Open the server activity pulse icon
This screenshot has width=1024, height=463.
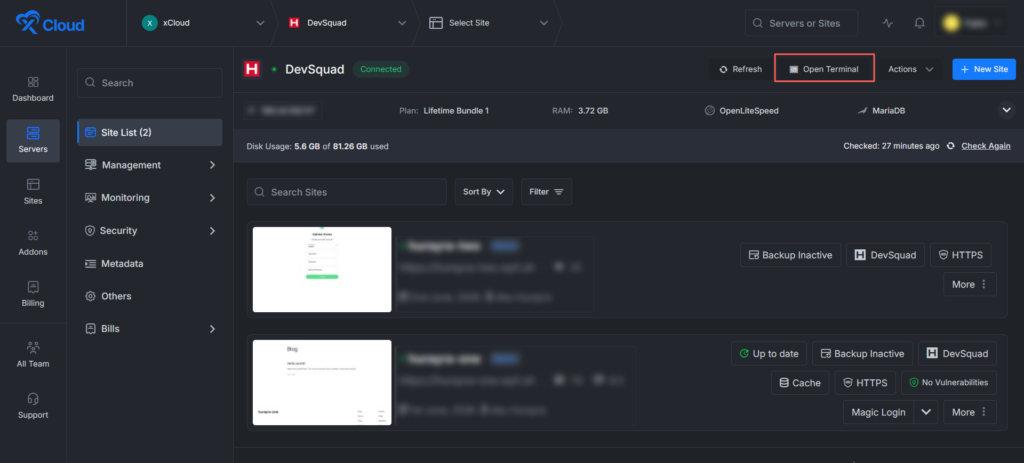click(887, 23)
